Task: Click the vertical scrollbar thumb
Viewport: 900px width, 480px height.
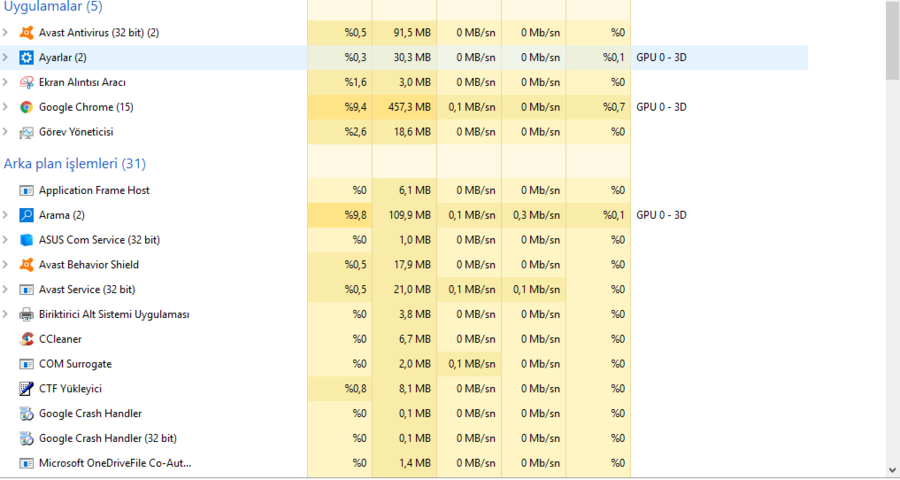Action: click(893, 40)
